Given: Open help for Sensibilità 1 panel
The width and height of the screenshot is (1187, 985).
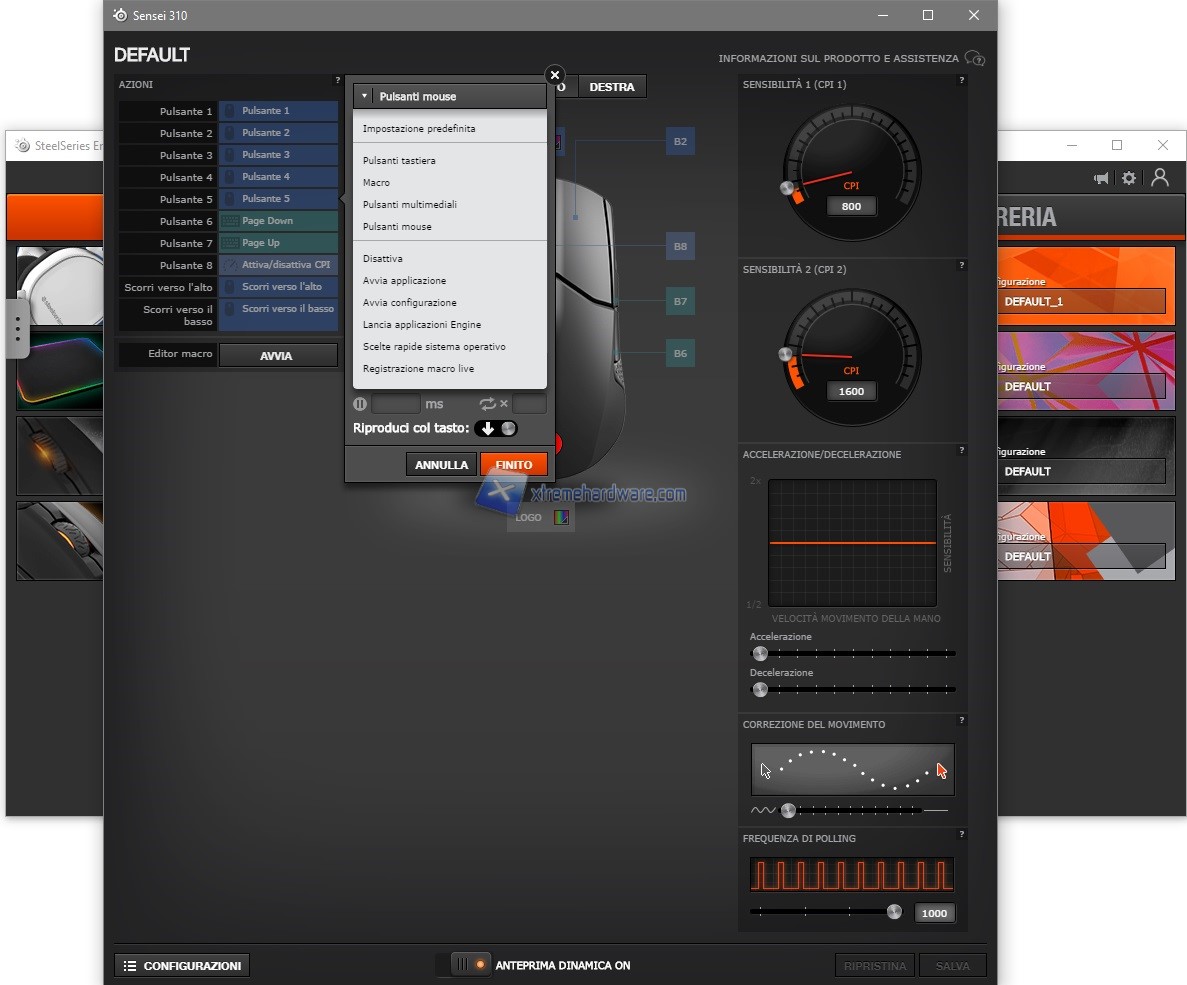Looking at the screenshot, I should [961, 81].
